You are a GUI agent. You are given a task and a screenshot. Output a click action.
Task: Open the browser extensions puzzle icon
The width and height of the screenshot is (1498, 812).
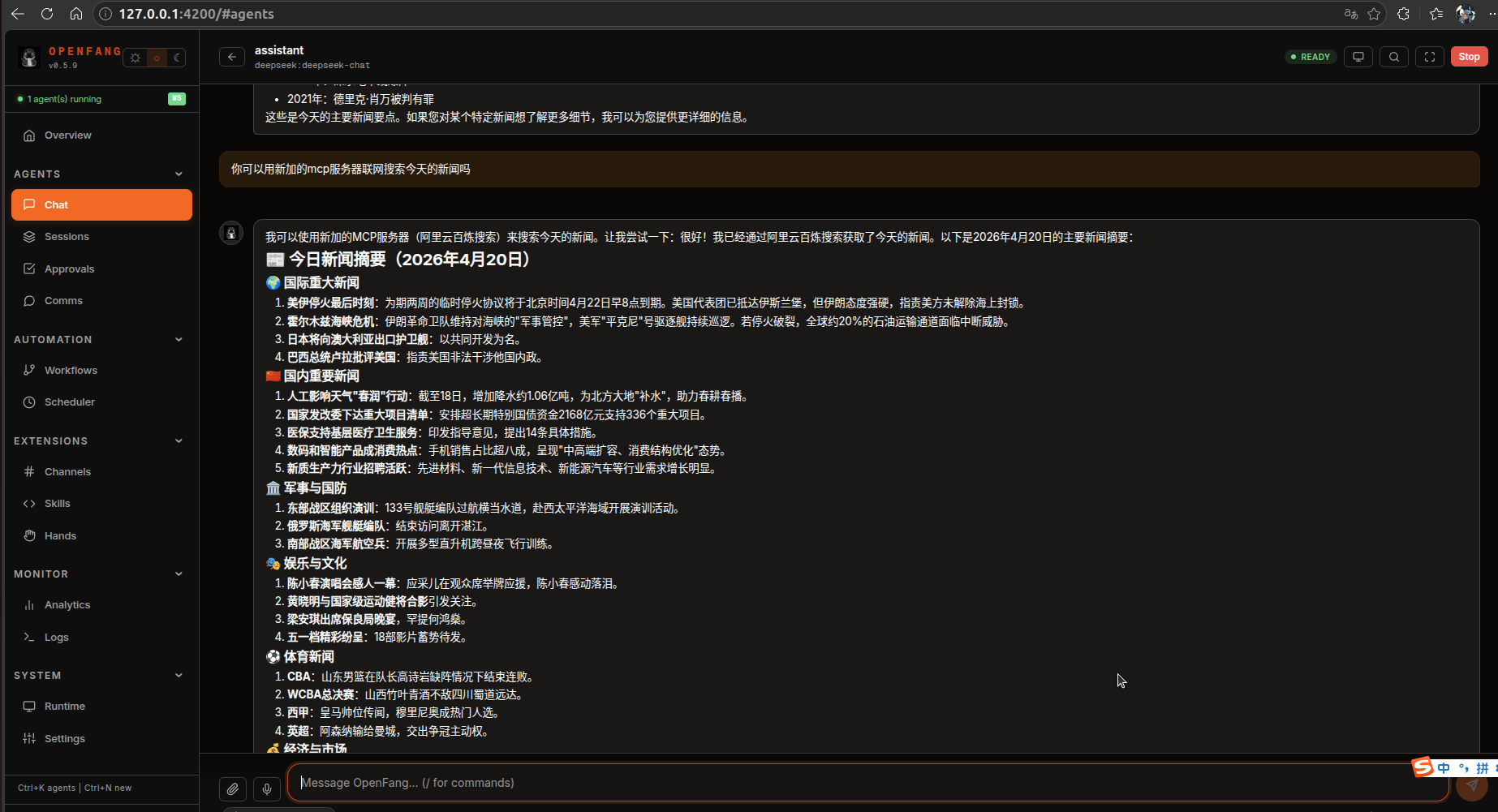(x=1403, y=14)
